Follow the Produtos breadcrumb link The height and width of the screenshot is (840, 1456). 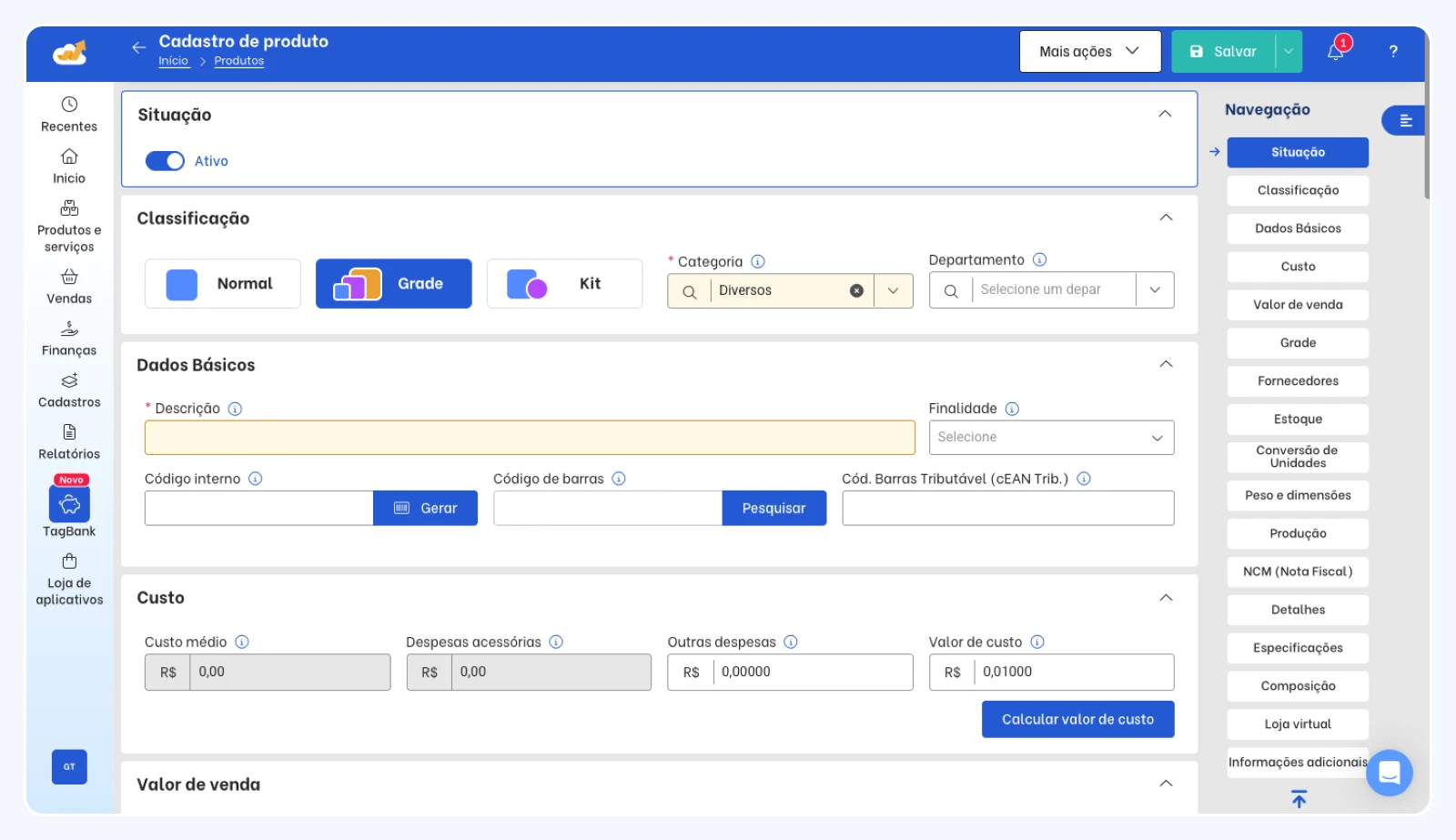tap(239, 61)
